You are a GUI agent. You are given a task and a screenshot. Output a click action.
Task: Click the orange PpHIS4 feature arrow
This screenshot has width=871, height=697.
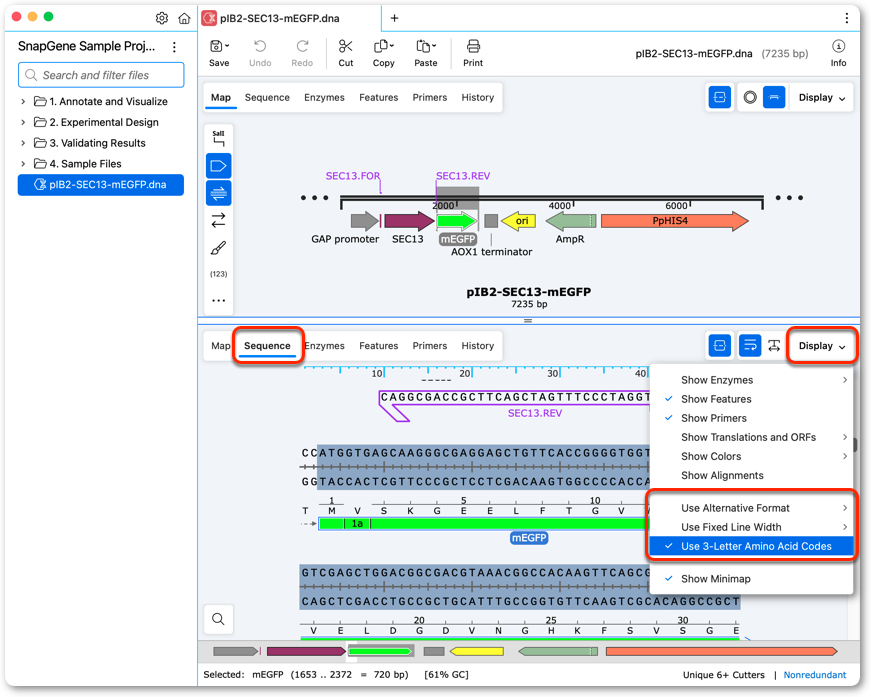point(674,221)
